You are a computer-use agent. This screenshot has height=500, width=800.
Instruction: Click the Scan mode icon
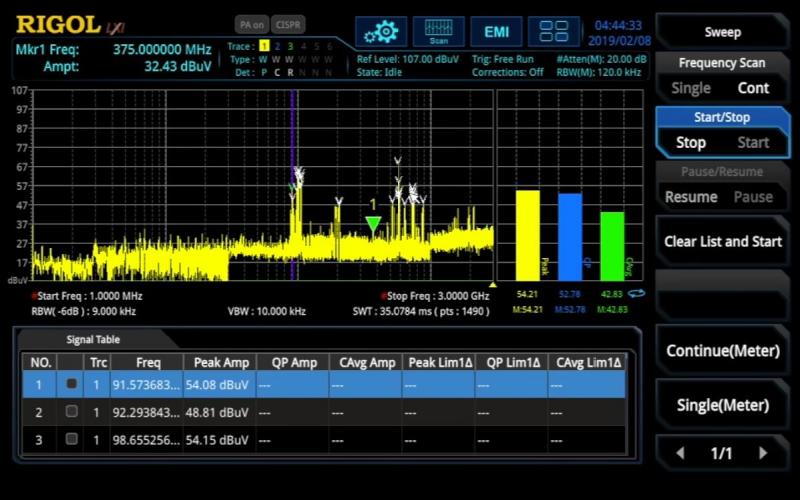(438, 32)
